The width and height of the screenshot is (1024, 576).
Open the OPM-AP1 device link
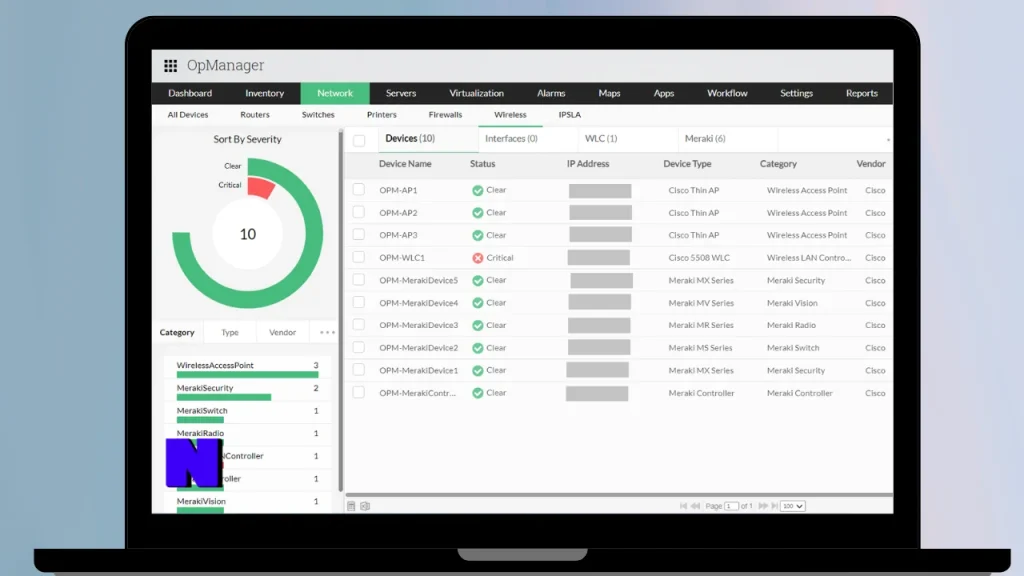[x=398, y=191]
